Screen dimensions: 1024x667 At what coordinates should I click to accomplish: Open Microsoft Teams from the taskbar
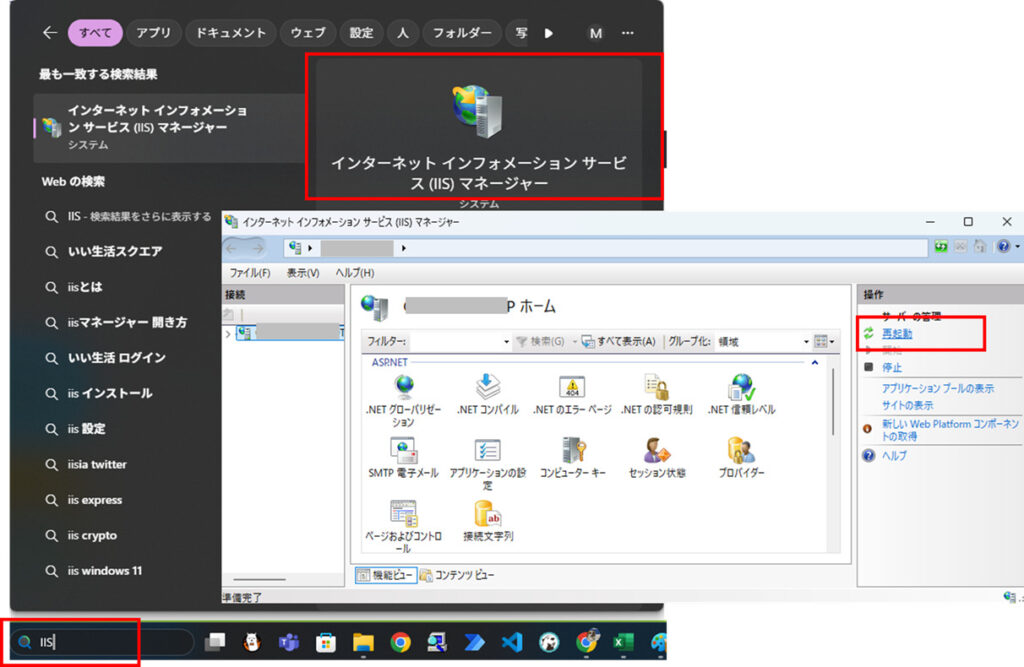(x=288, y=643)
